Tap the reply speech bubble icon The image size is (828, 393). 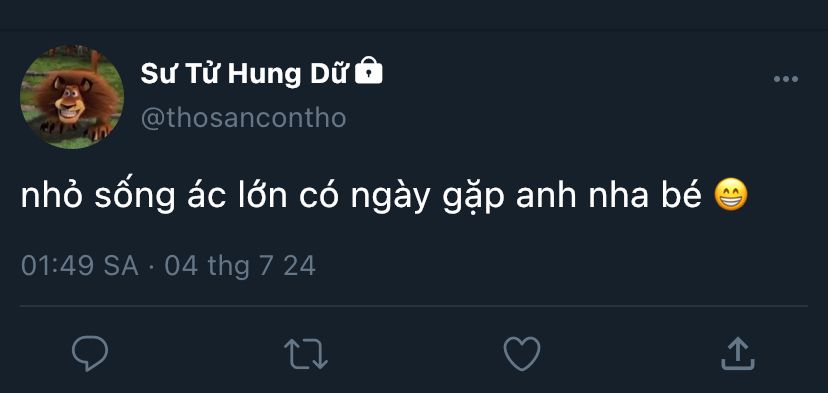tap(90, 353)
